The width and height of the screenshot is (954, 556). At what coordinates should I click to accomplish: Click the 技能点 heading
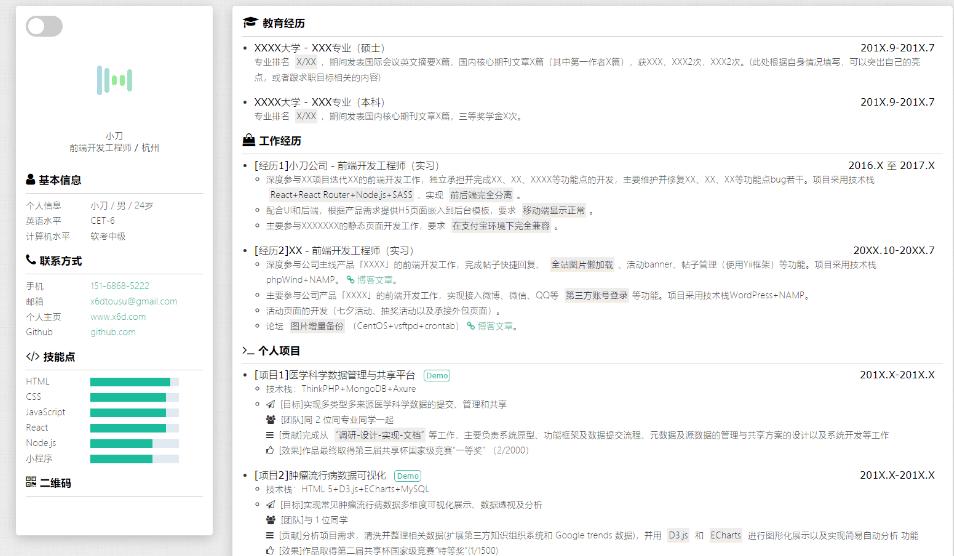(59, 357)
